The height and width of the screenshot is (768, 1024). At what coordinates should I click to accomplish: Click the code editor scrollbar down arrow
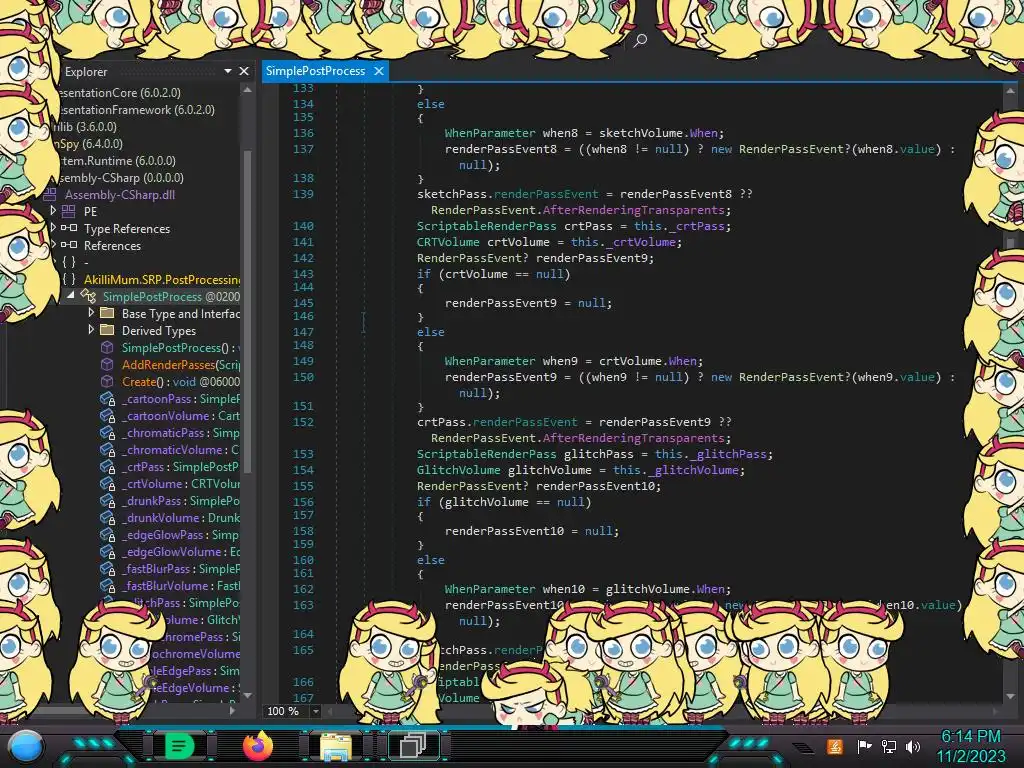coord(1010,696)
